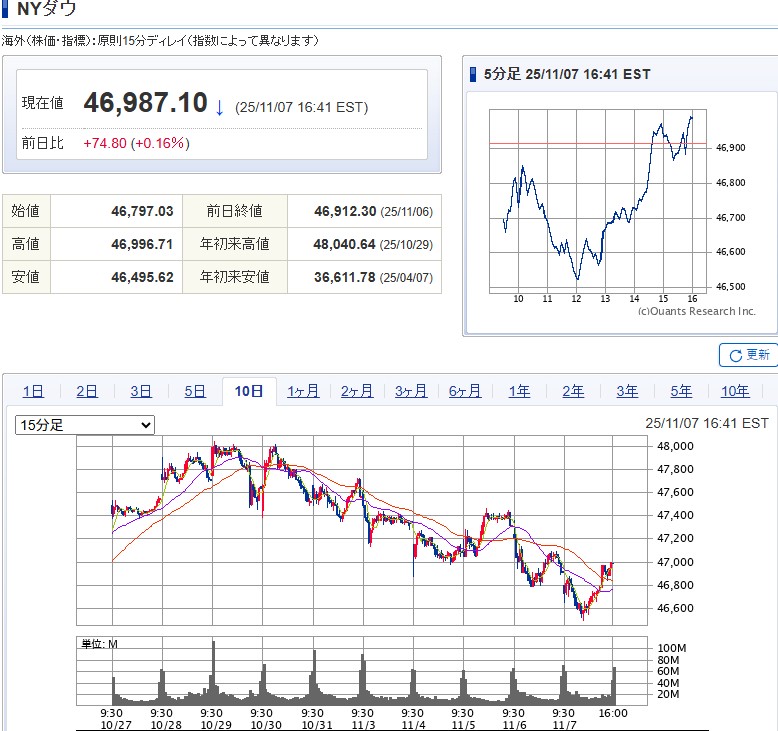The width and height of the screenshot is (778, 731).
Task: Switch to the 2日 chart tab
Action: (x=87, y=391)
